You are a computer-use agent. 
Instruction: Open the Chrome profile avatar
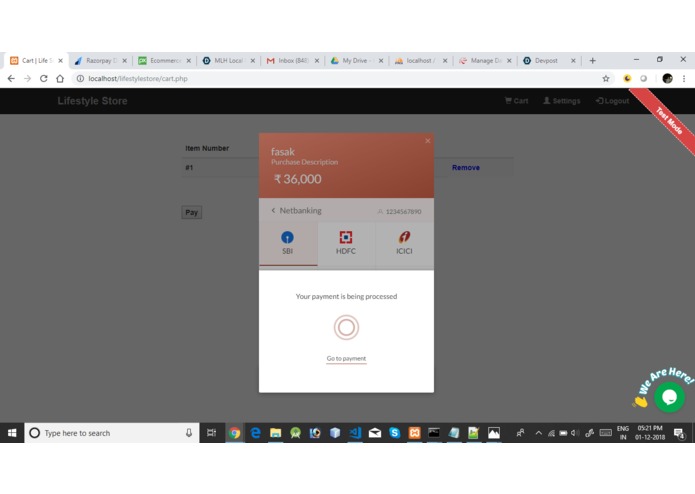point(668,78)
